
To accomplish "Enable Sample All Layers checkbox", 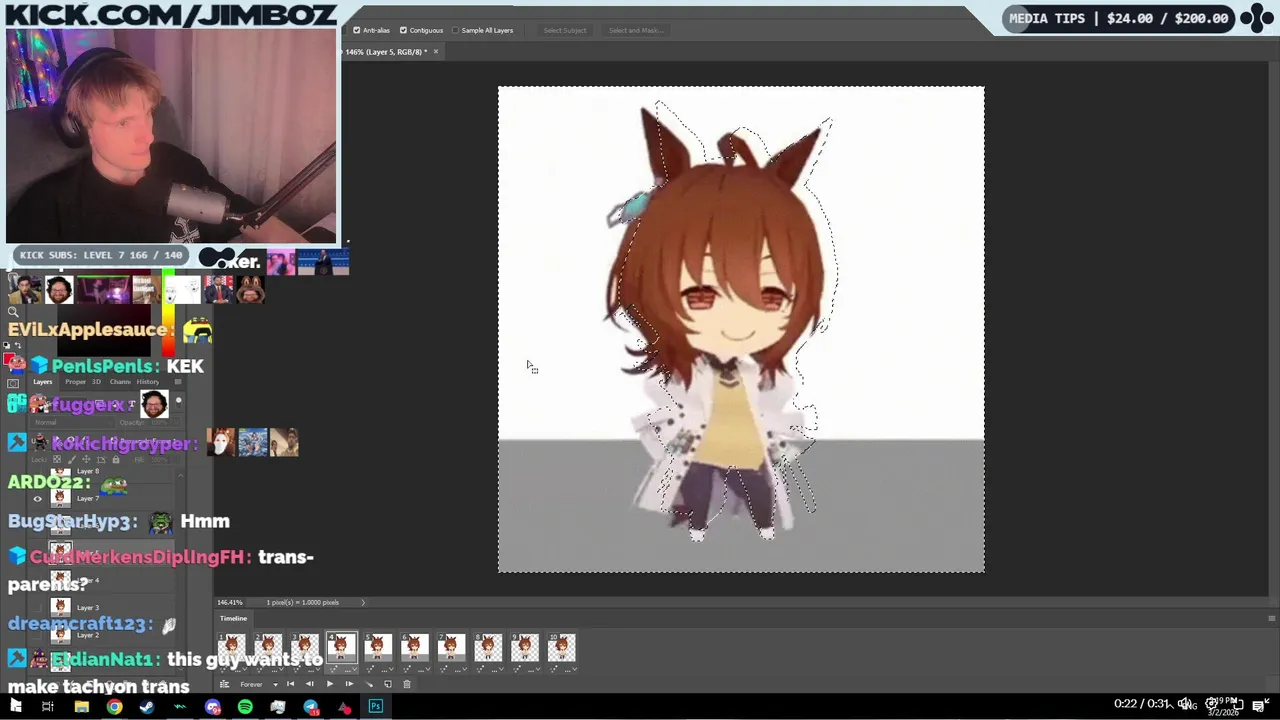I will tap(455, 30).
